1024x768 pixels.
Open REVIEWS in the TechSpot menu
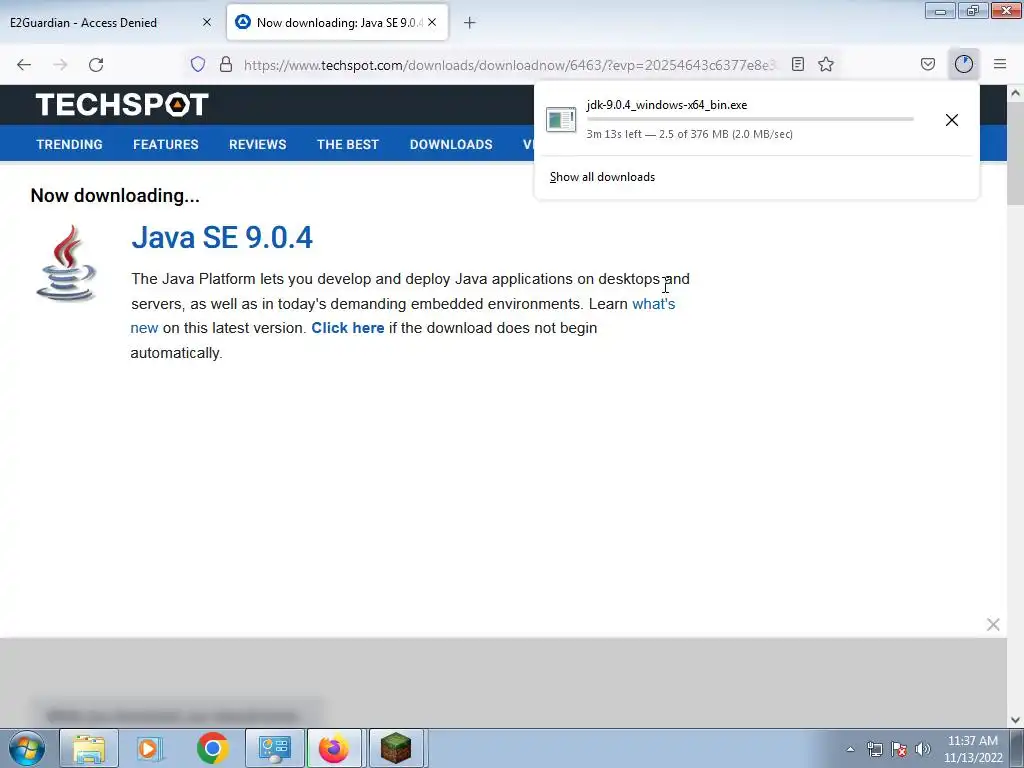(x=257, y=144)
